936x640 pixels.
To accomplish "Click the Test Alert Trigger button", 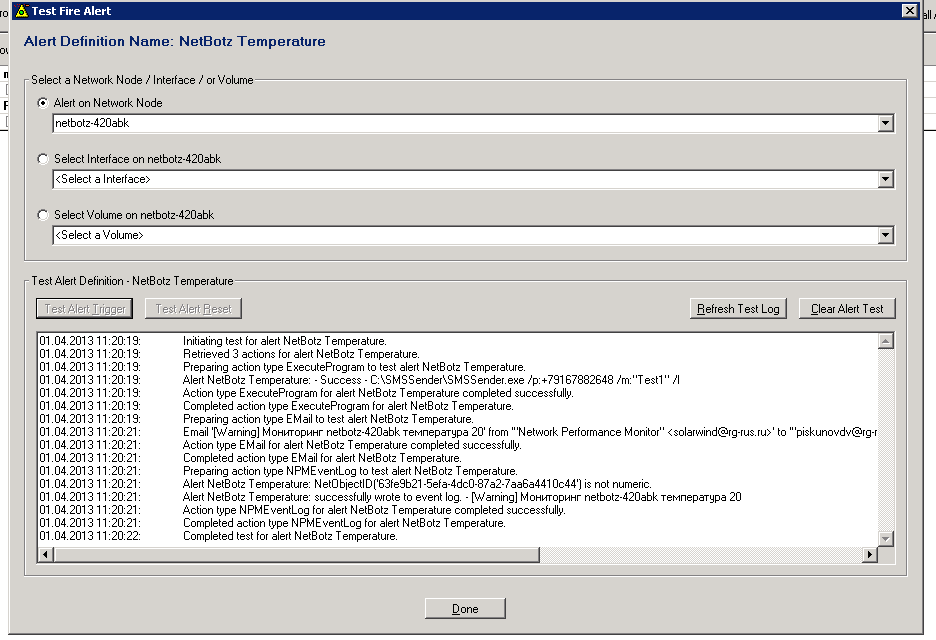I will point(85,309).
